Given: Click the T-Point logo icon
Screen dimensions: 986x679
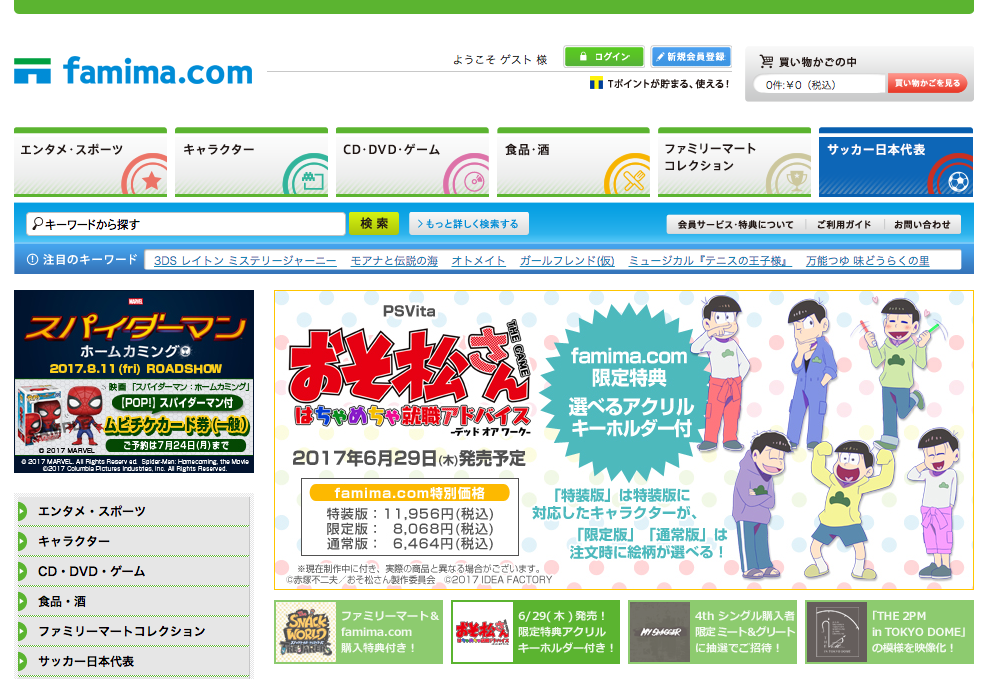Looking at the screenshot, I should pos(595,84).
